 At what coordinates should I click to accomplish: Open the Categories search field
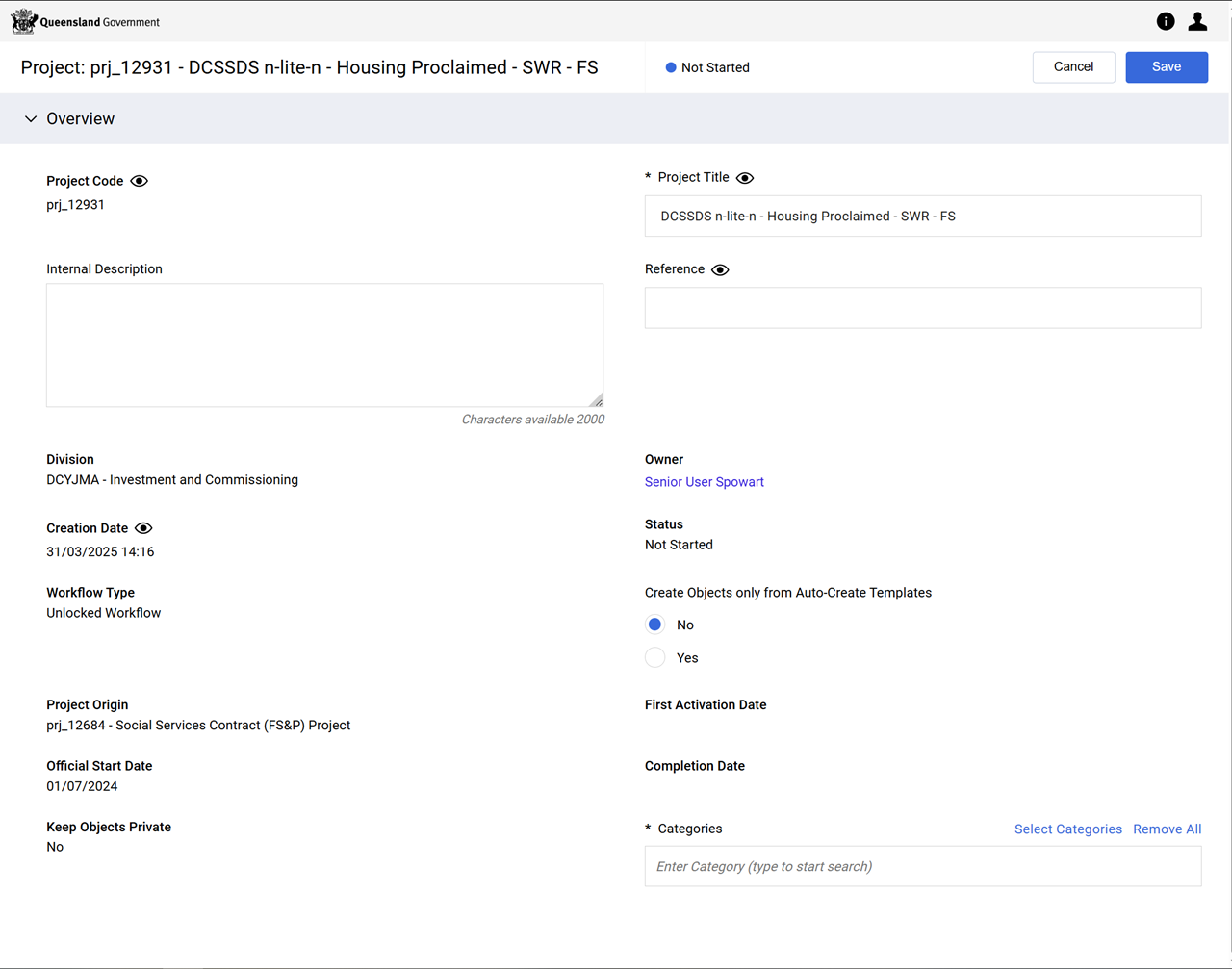click(922, 866)
